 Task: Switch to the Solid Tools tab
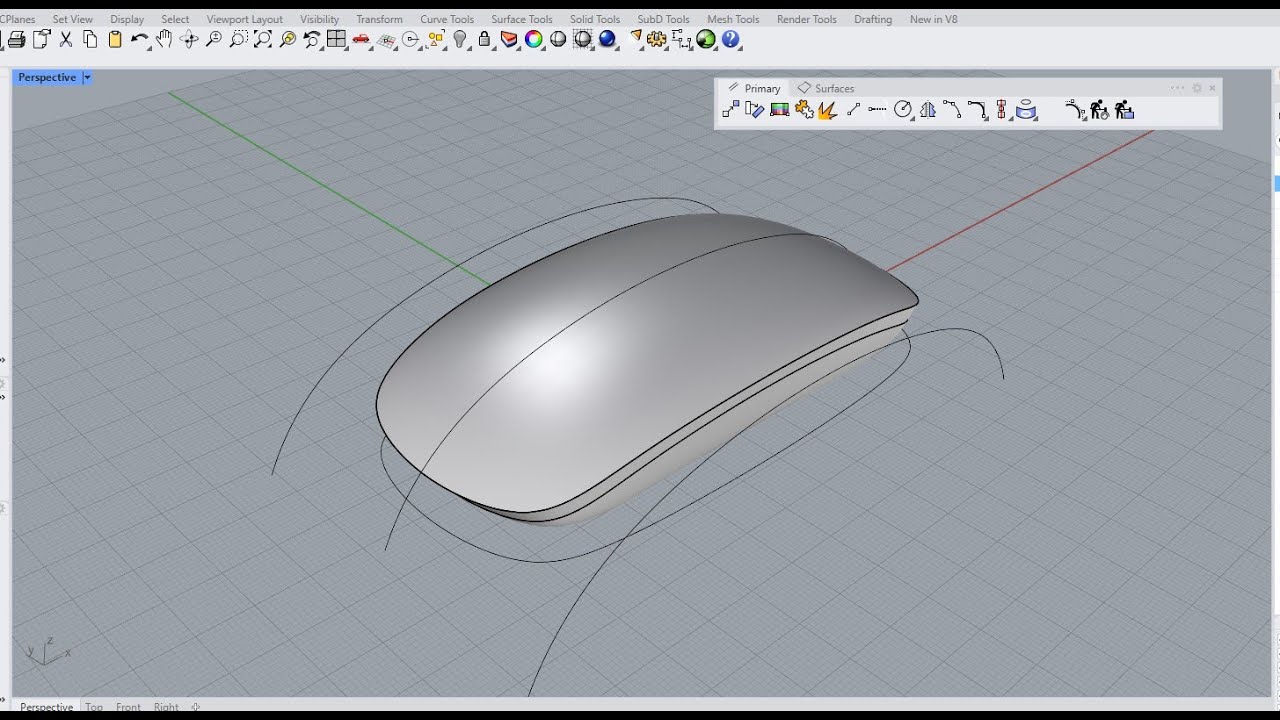coord(595,19)
